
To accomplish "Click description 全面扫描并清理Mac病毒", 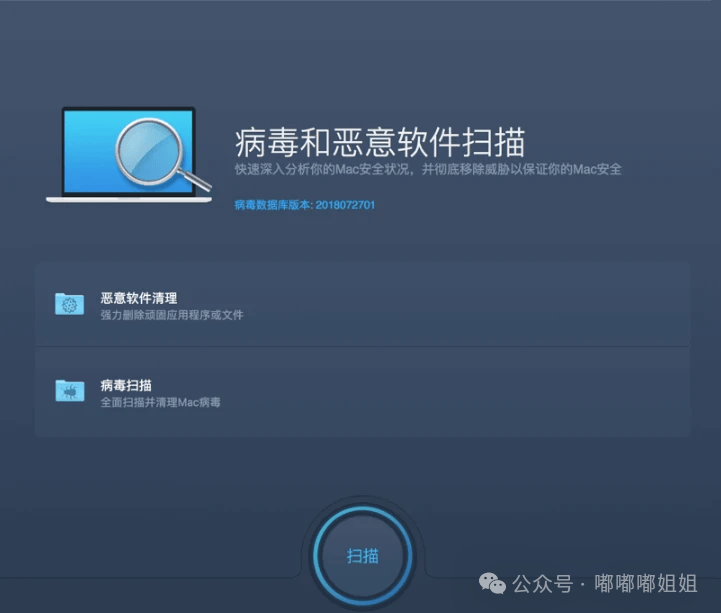I will pyautogui.click(x=160, y=402).
